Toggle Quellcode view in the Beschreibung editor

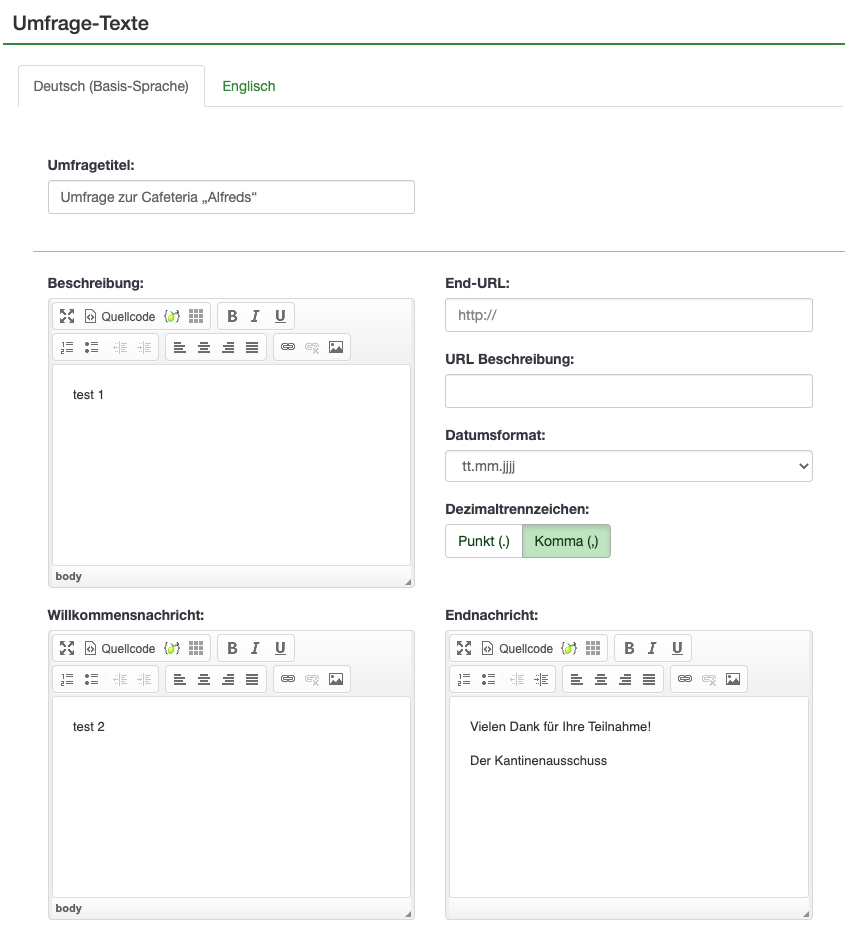pos(120,316)
